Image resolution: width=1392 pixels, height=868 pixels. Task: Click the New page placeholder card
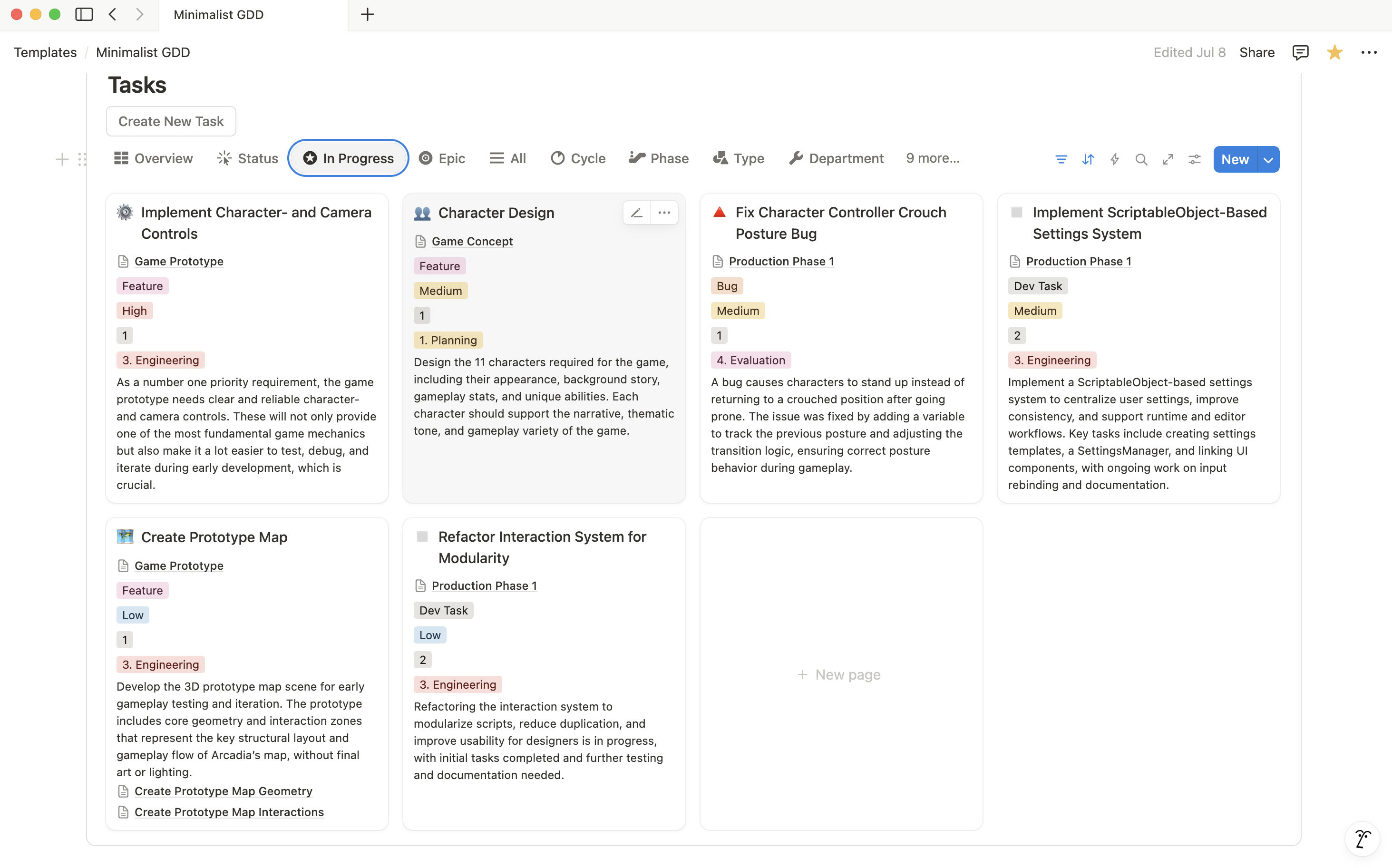841,674
